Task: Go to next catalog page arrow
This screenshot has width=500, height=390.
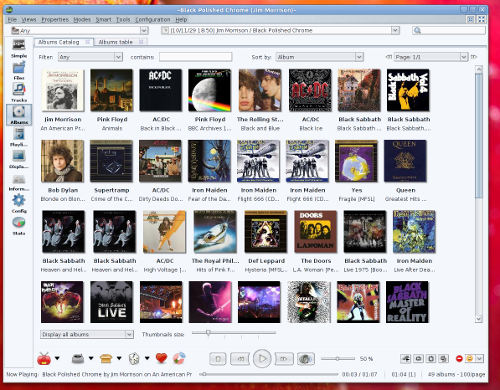Action: 474,57
